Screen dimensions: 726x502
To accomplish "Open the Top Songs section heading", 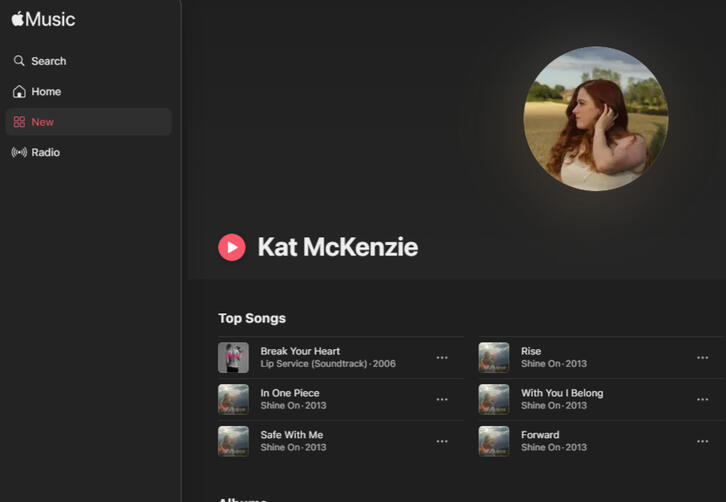I will pos(252,318).
